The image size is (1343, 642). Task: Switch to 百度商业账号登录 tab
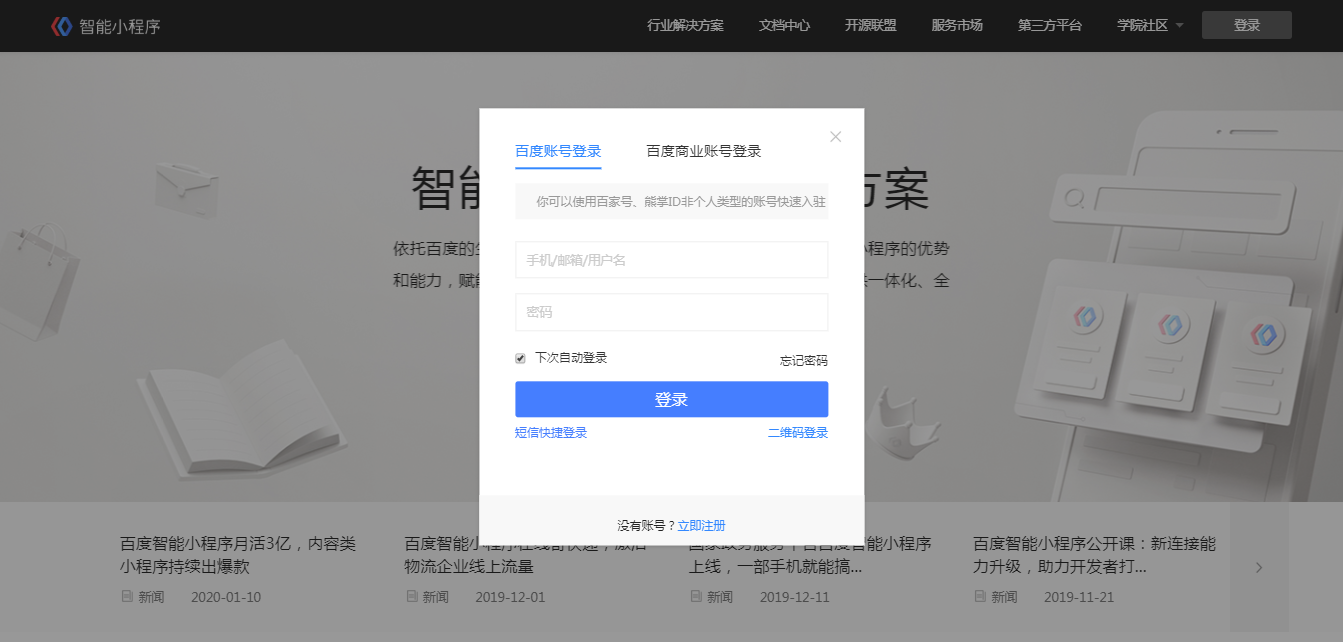click(703, 151)
